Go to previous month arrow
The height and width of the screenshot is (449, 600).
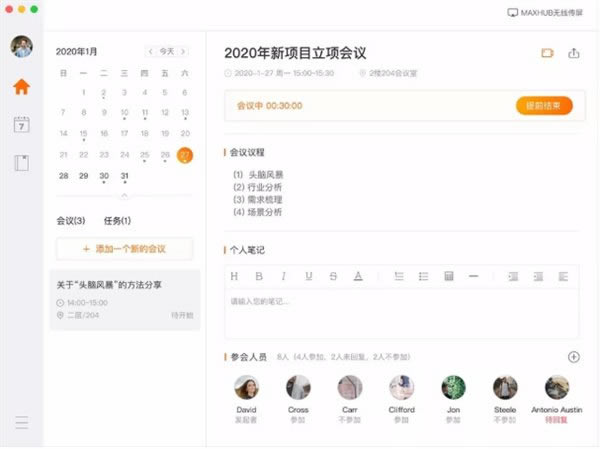[x=150, y=51]
